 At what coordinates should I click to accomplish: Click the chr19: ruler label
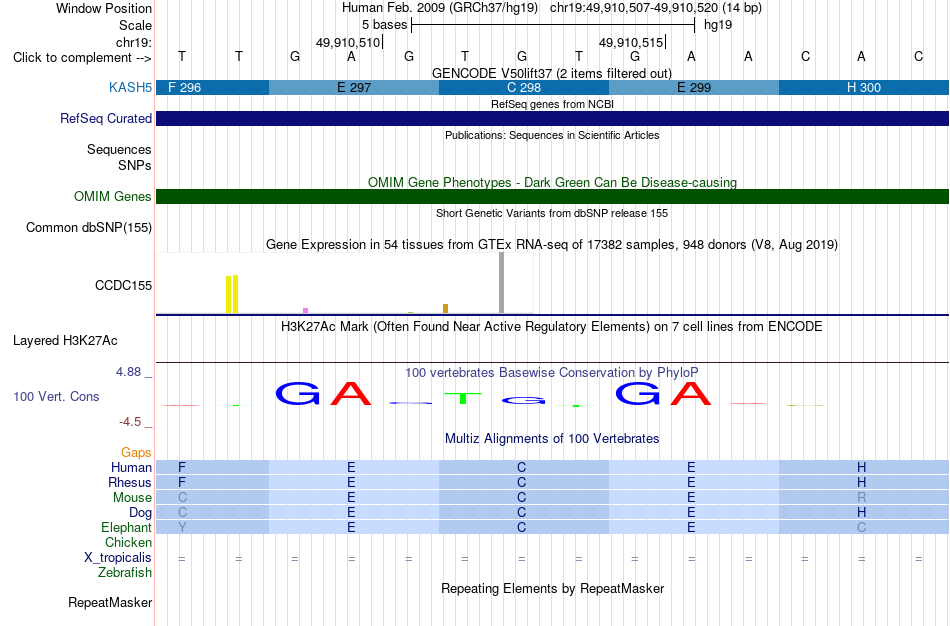(x=134, y=42)
